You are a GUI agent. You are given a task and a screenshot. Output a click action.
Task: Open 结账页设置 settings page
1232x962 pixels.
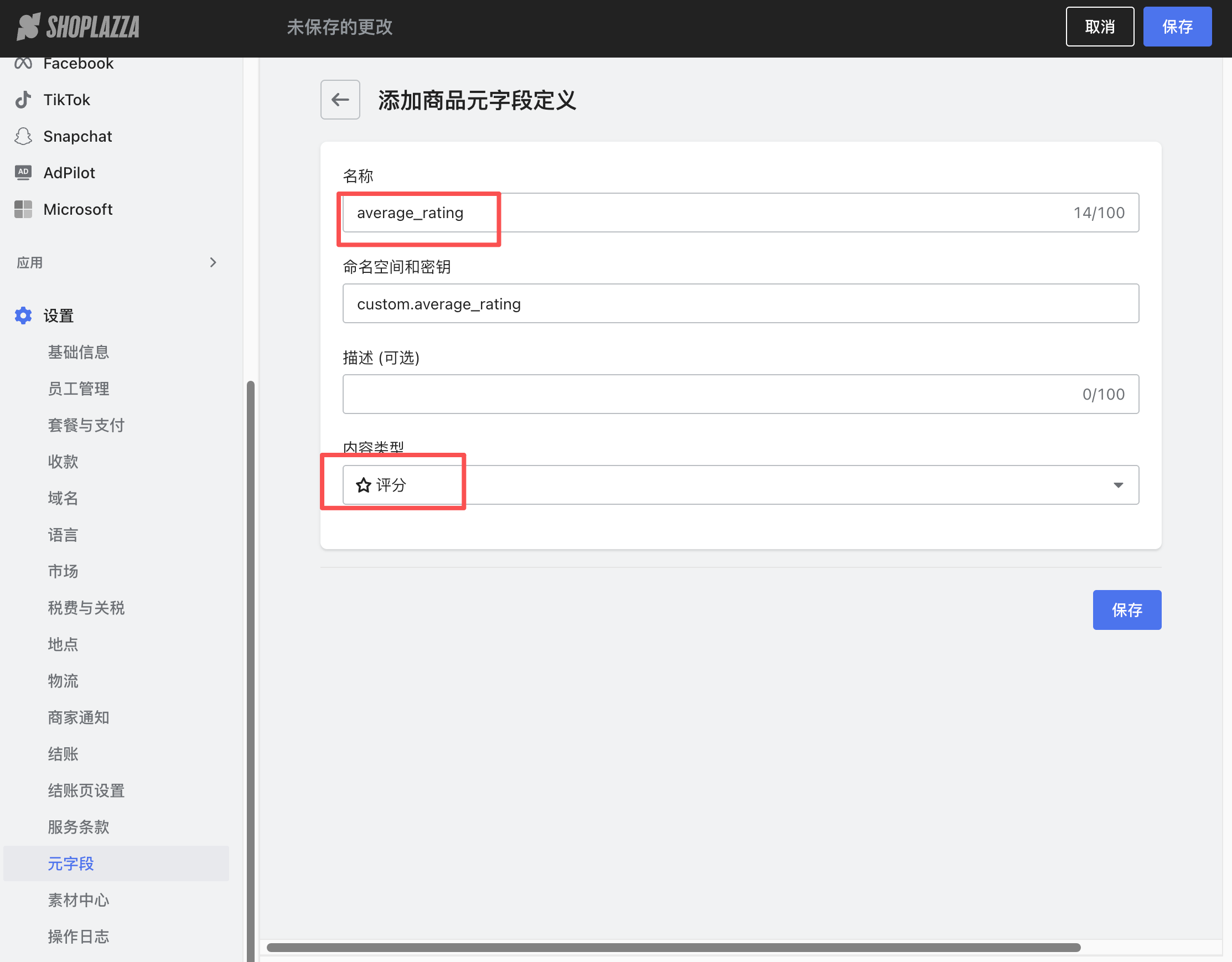click(86, 790)
